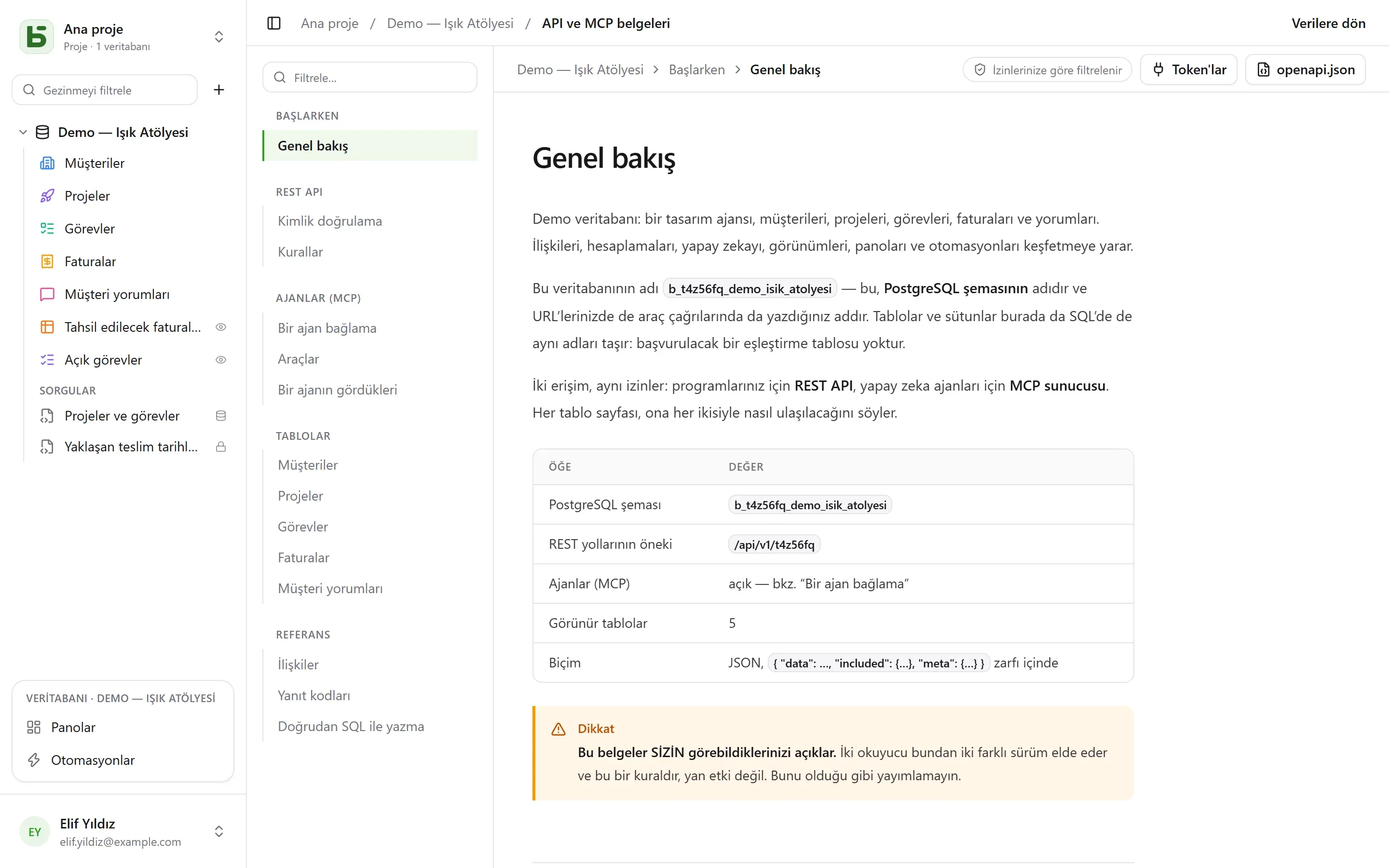This screenshot has height=868, width=1389.
Task: Open İlişkiler reference page
Action: click(298, 664)
